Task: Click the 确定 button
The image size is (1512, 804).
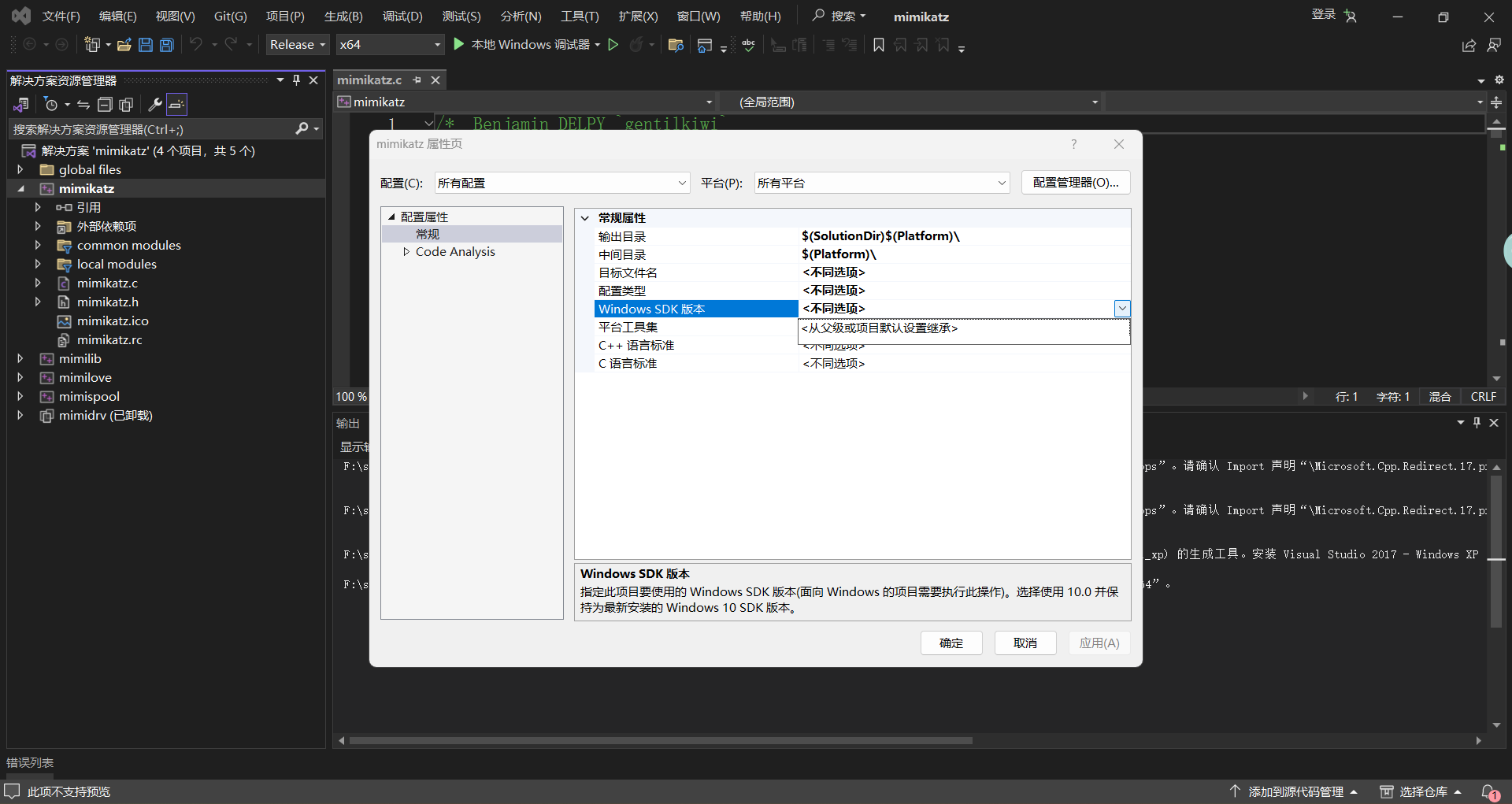Action: [951, 643]
